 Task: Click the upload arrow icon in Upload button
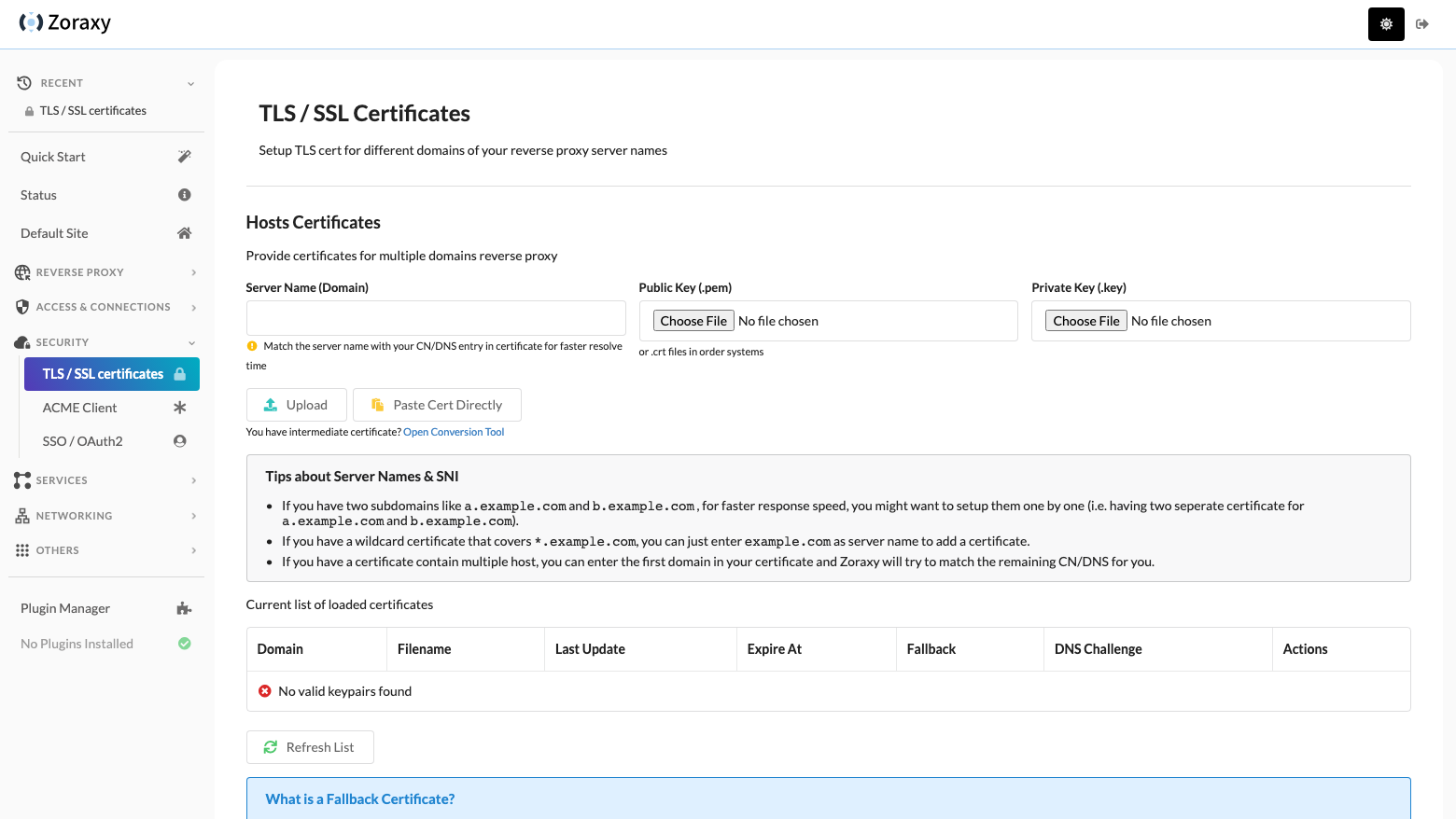pyautogui.click(x=271, y=405)
